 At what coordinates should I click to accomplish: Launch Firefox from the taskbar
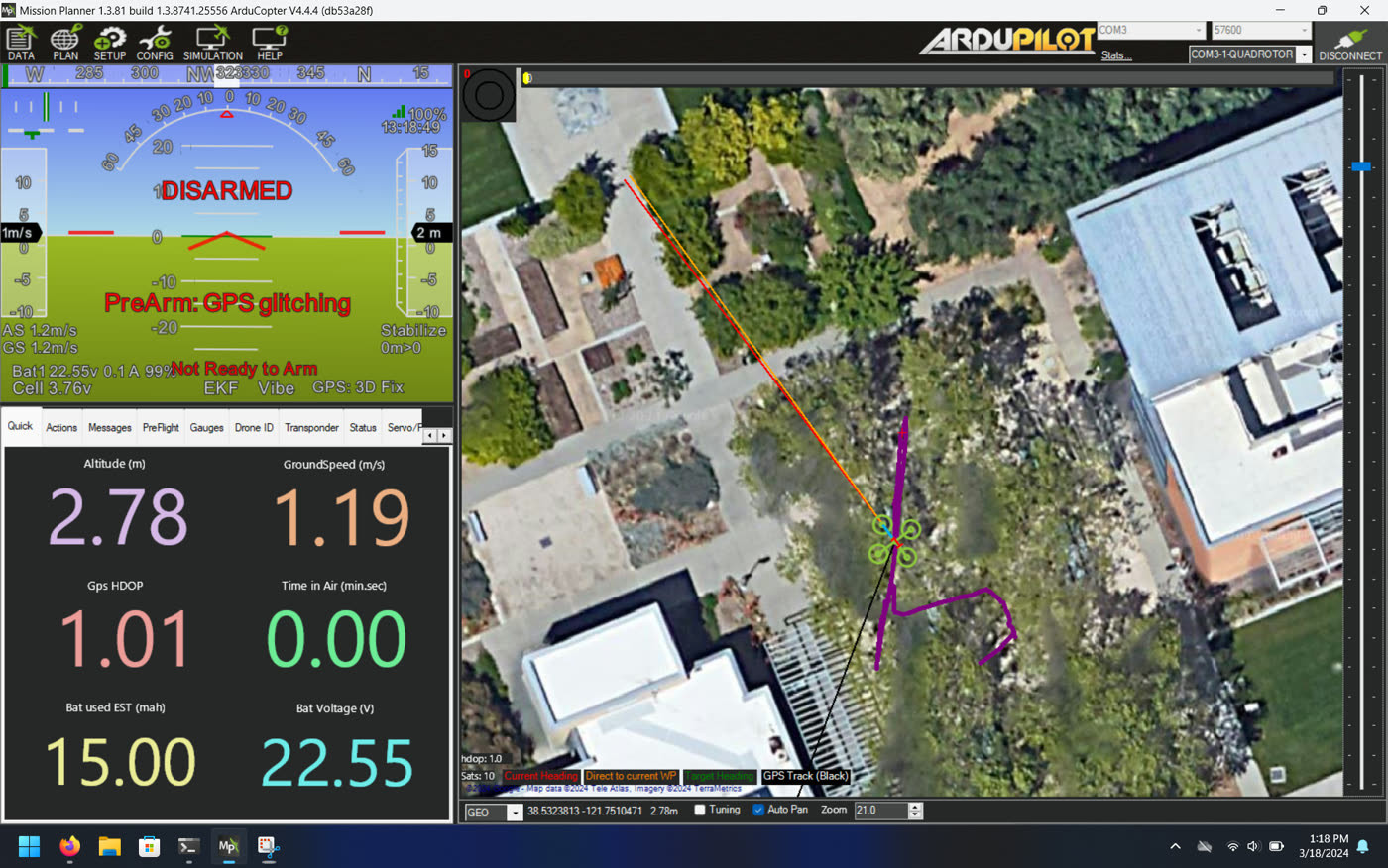tap(69, 847)
